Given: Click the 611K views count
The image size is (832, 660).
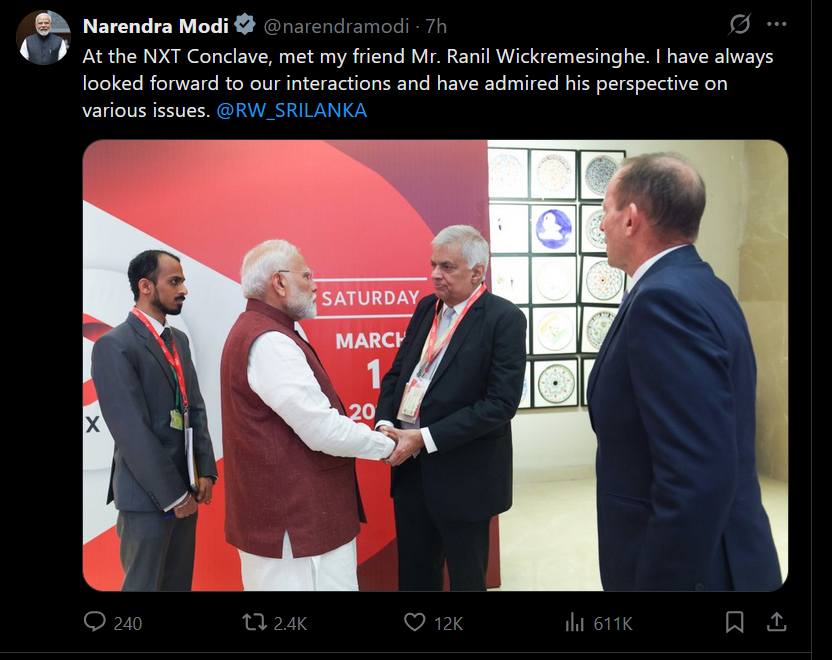Looking at the screenshot, I should click(x=613, y=623).
